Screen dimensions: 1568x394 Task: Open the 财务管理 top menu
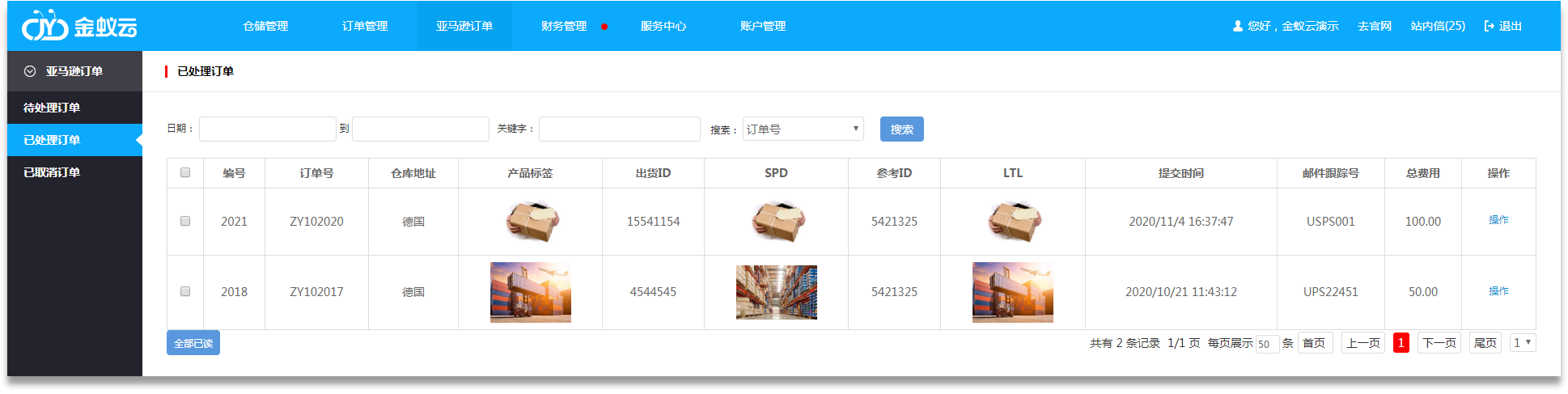tap(564, 26)
